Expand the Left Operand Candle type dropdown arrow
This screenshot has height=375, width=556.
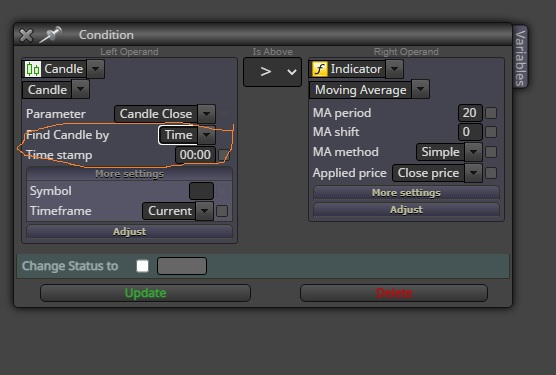96,69
